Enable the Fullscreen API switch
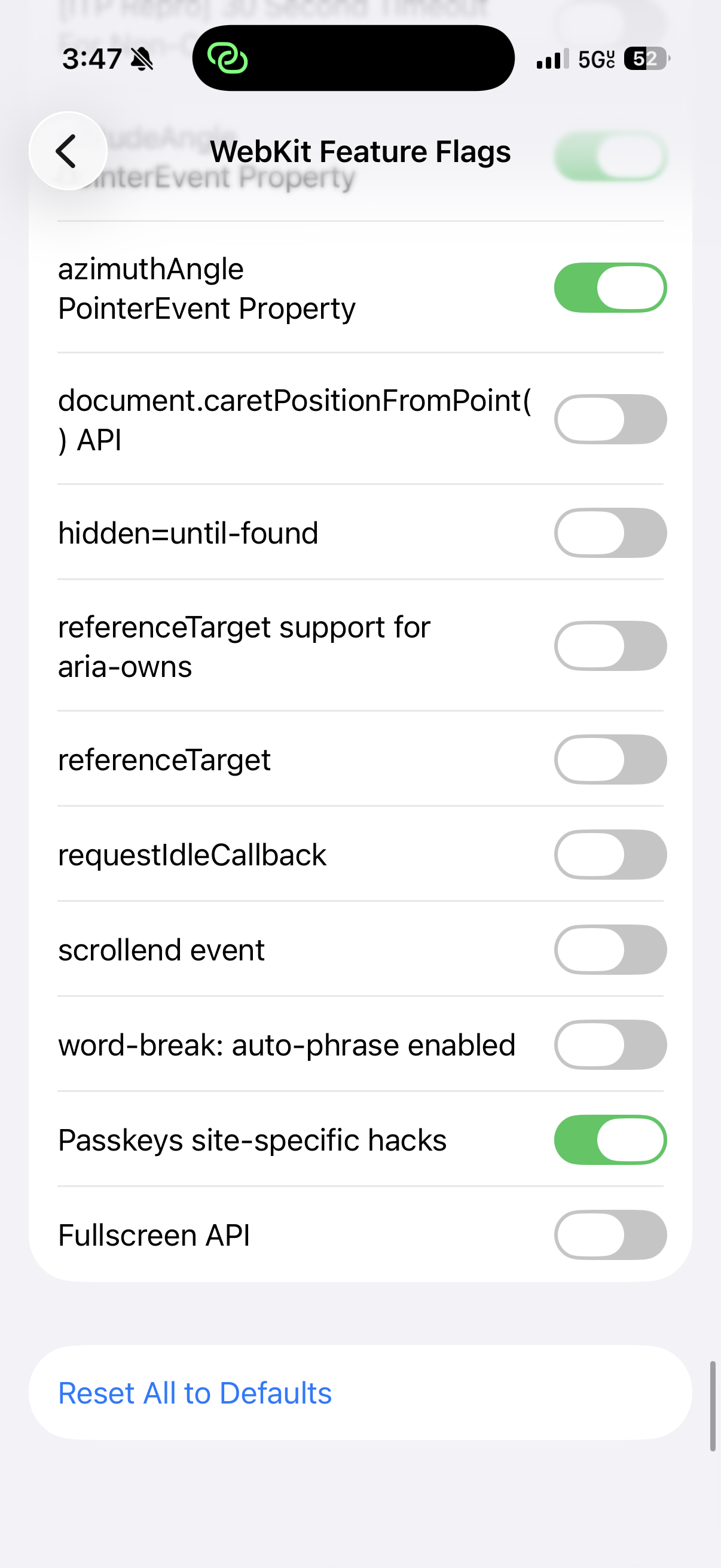The image size is (721, 1568). point(610,1235)
